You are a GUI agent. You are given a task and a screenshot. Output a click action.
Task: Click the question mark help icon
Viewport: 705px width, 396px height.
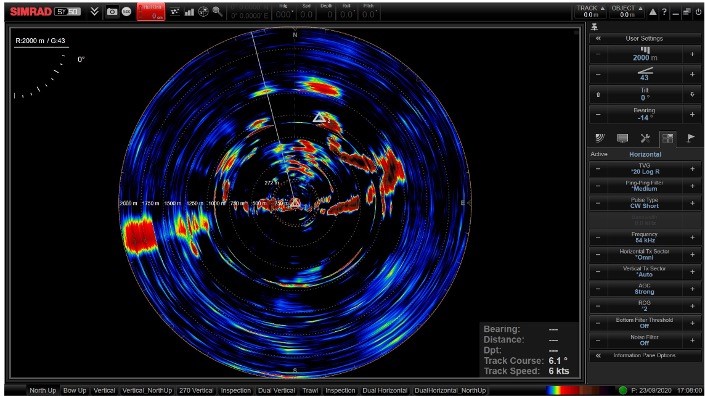click(664, 13)
